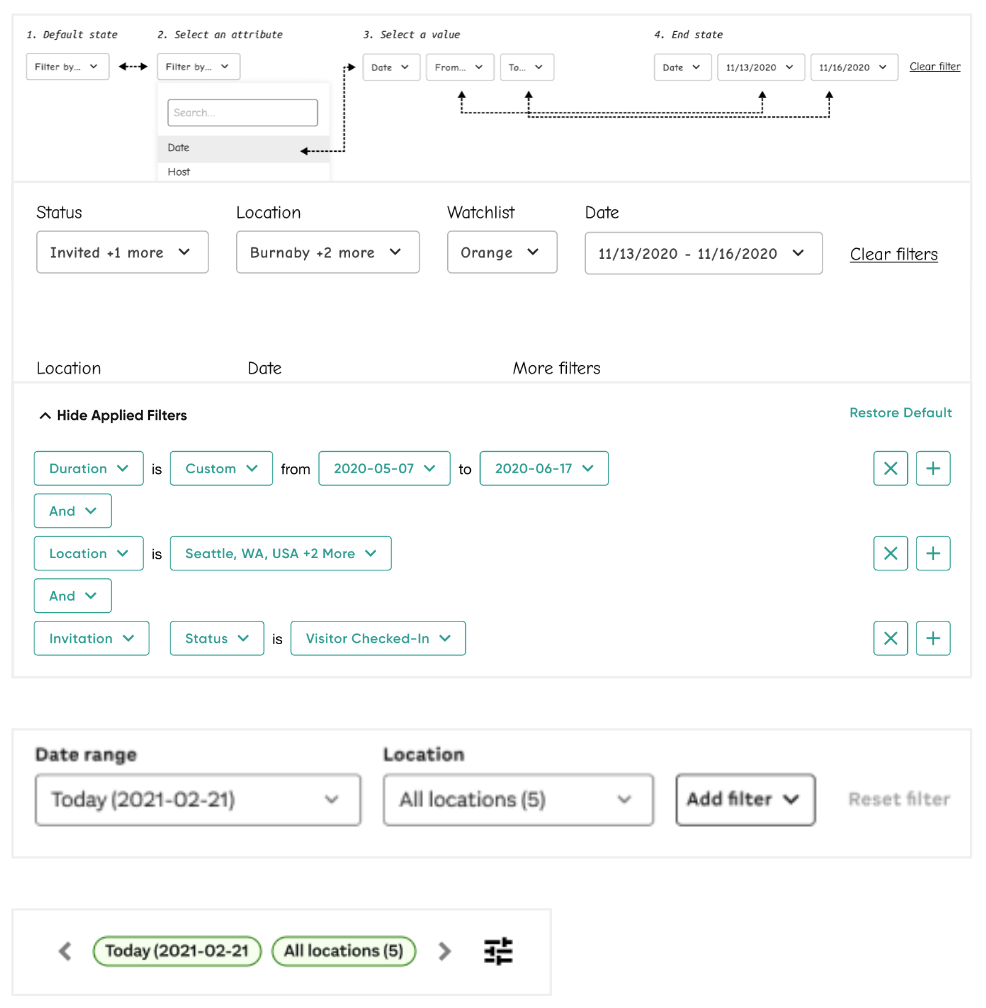Click the attribute Search input field
Viewport: 986px width, 1008px height.
pos(242,113)
